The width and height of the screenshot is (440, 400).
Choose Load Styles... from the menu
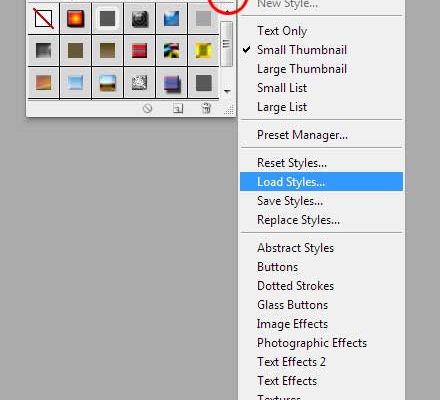coord(321,182)
